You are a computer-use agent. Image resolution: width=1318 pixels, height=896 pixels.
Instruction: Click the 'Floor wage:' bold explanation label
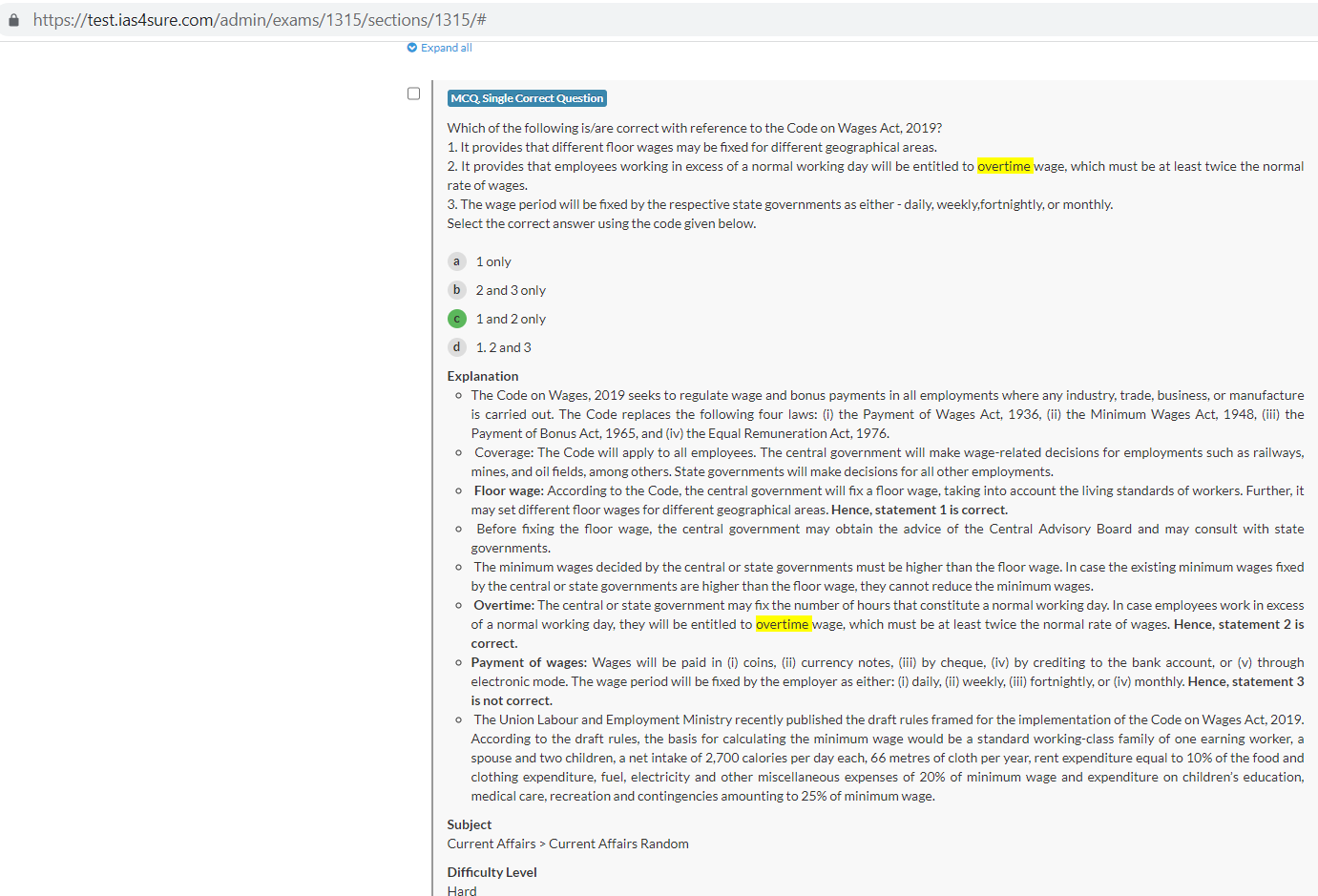(x=509, y=490)
